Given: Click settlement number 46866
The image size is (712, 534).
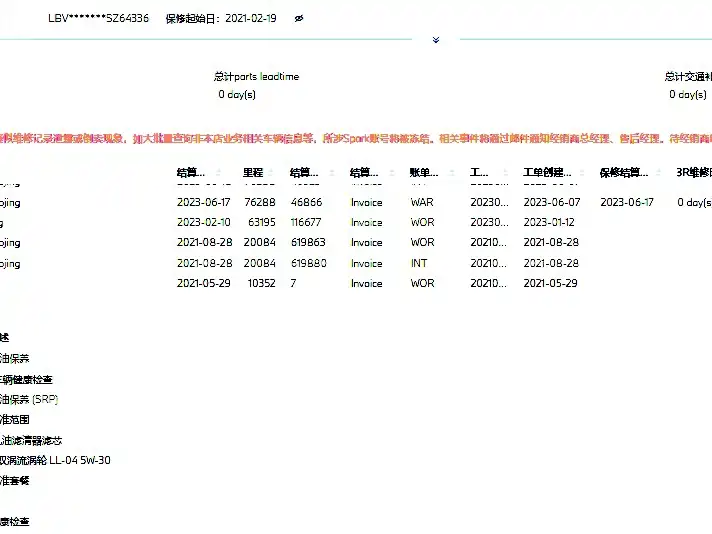Looking at the screenshot, I should 307,202.
